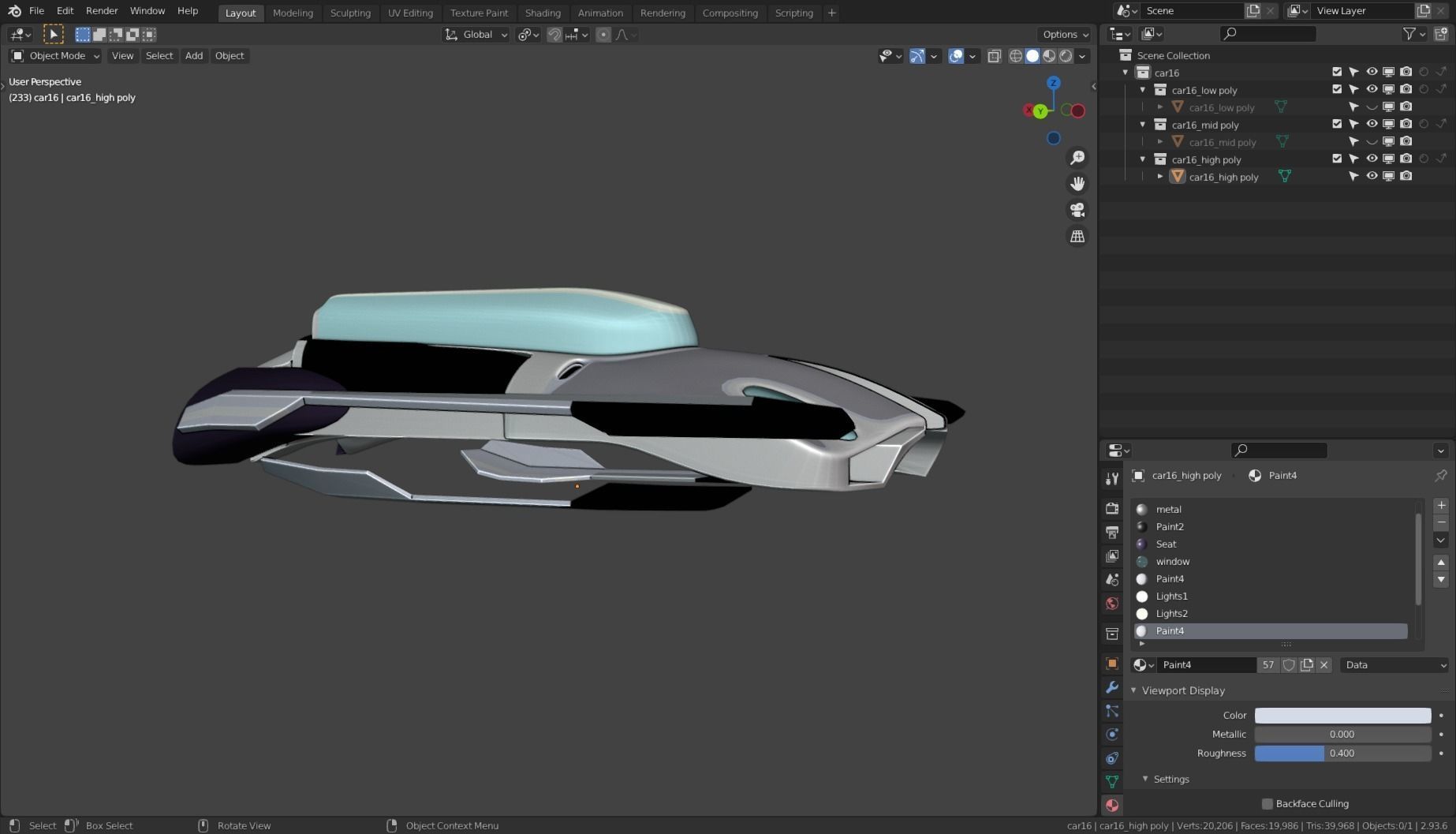Viewport: 1456px width, 834px height.
Task: Open the Physics properties tab
Action: [x=1112, y=734]
